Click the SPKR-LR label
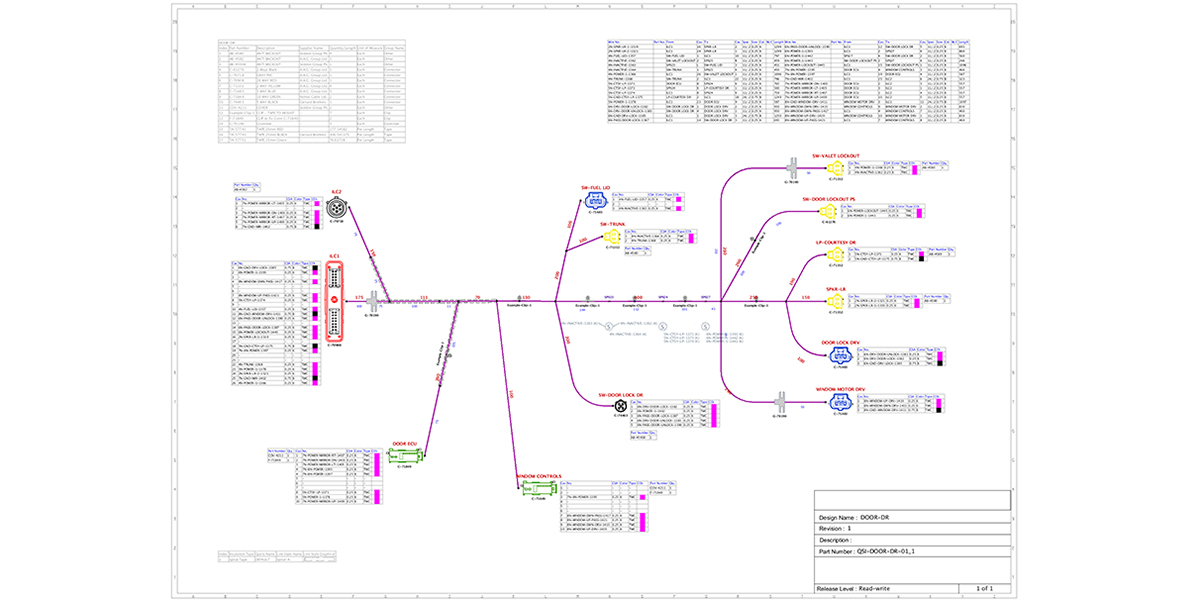 pos(836,287)
